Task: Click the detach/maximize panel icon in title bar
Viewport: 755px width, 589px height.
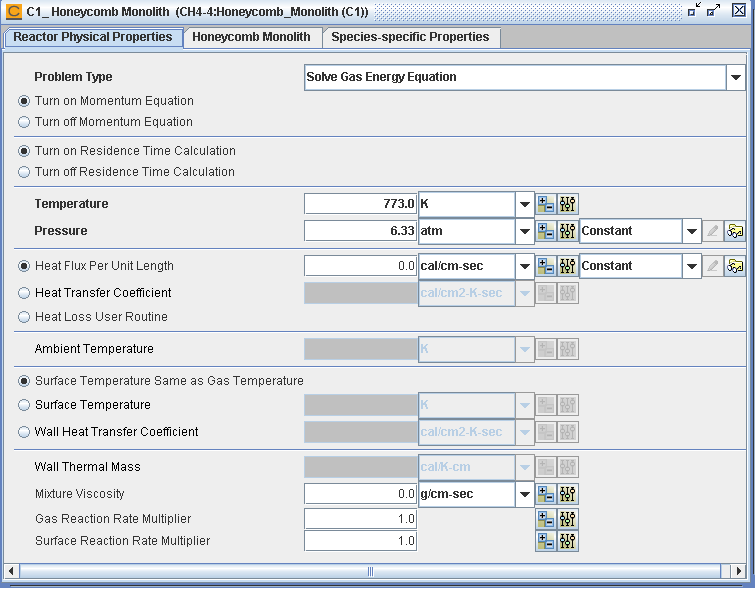Action: coord(713,10)
